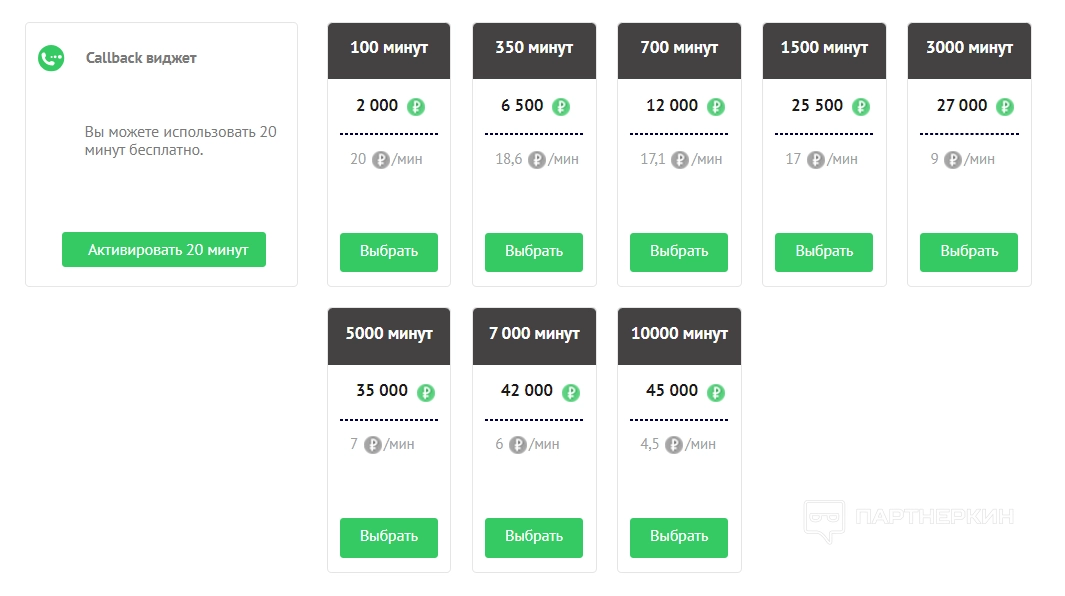The image size is (1065, 596).
Task: Select the 3000 минут plan's Выбрать button
Action: 969,252
